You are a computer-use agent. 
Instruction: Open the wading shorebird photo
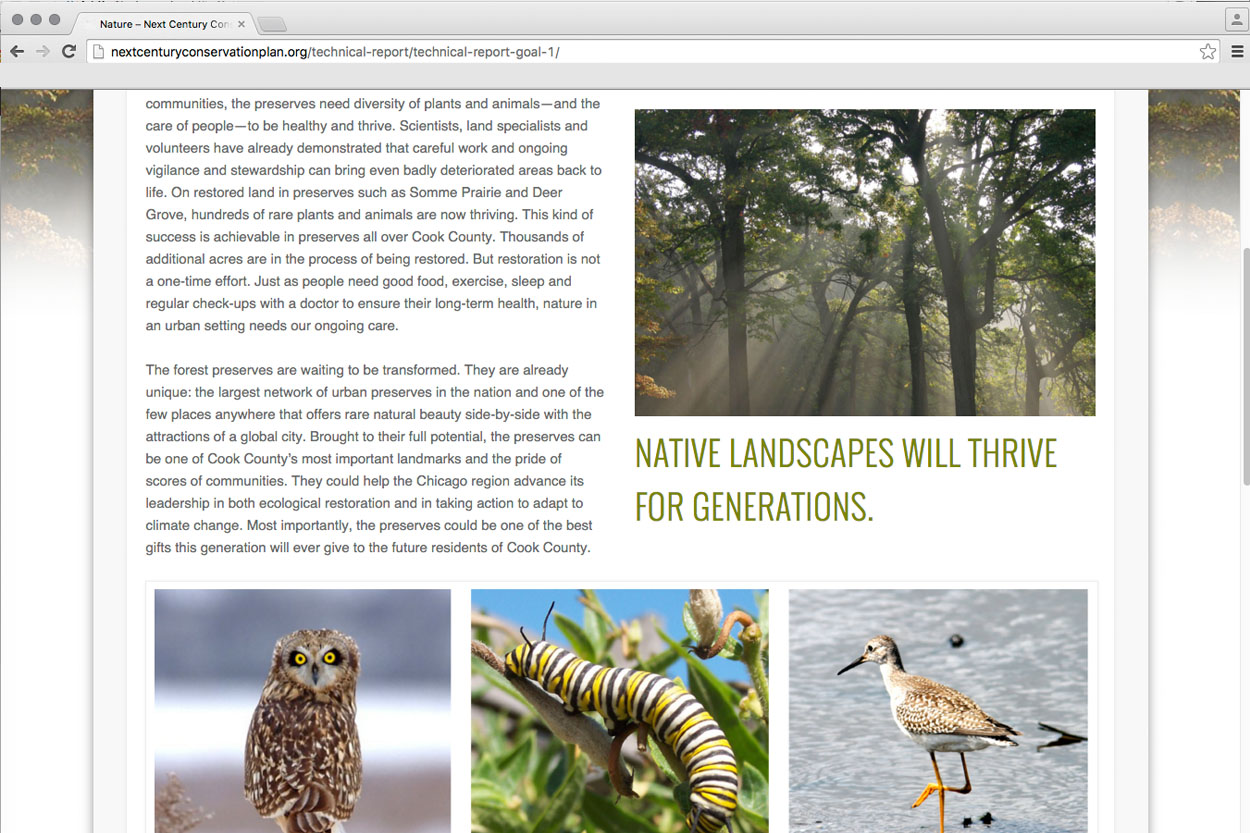point(937,710)
